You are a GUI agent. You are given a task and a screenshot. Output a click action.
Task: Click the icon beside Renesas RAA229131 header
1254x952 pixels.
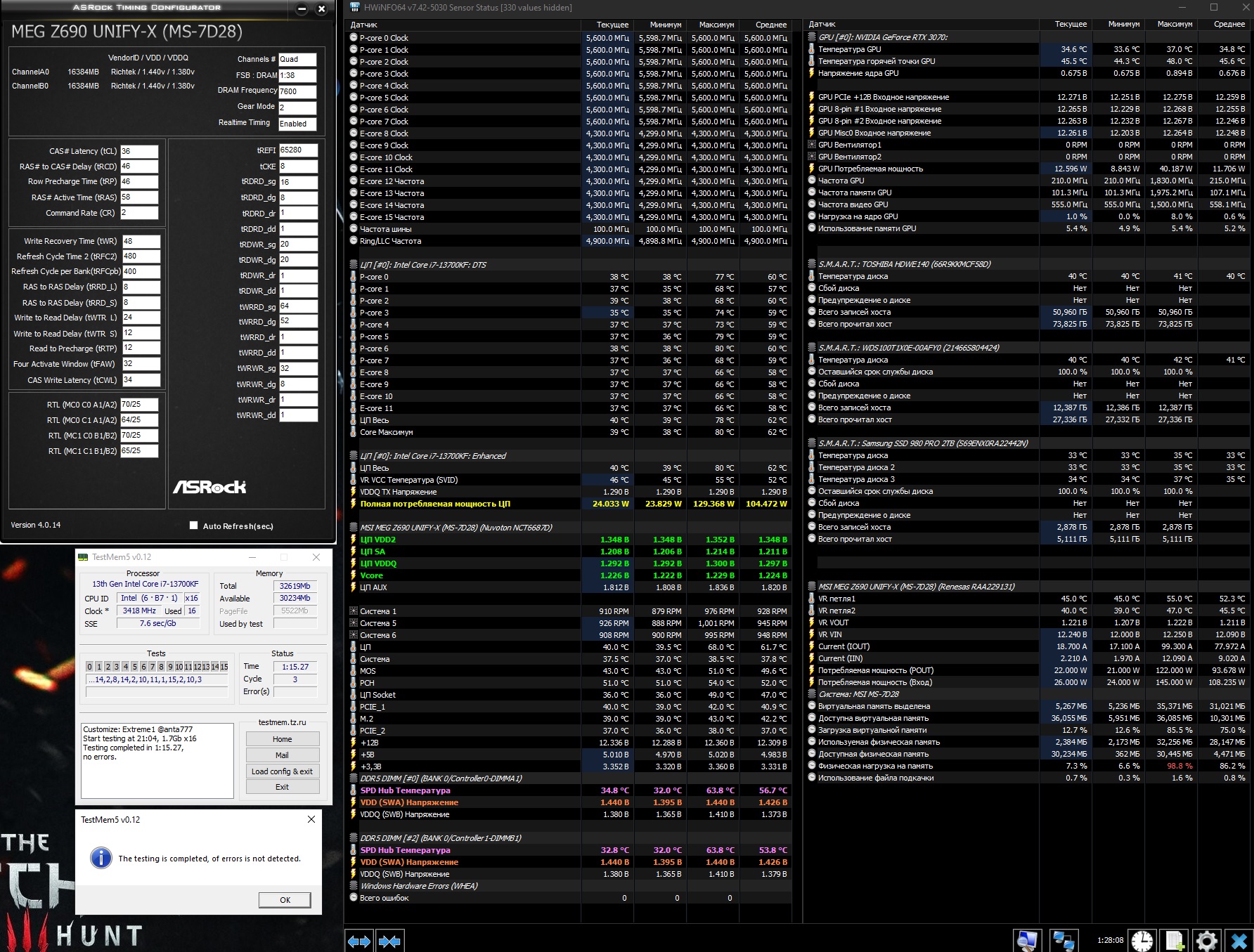tap(812, 587)
